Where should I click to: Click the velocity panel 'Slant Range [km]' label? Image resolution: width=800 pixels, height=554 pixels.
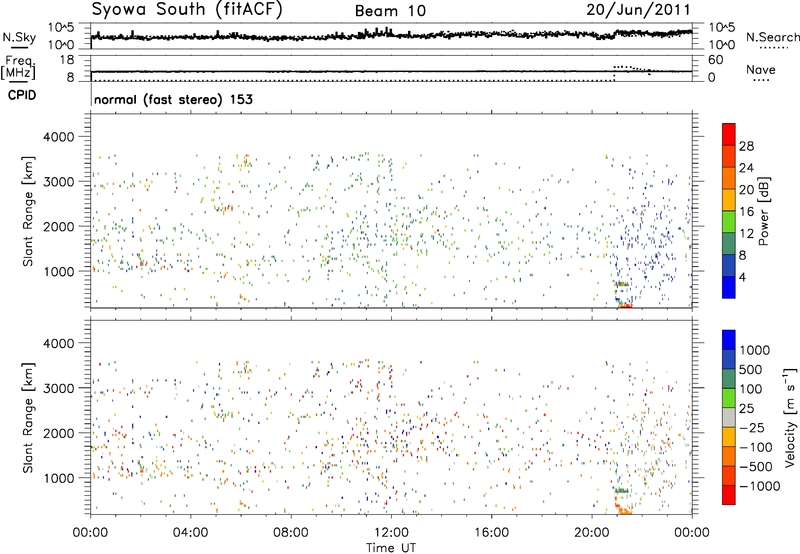28,417
